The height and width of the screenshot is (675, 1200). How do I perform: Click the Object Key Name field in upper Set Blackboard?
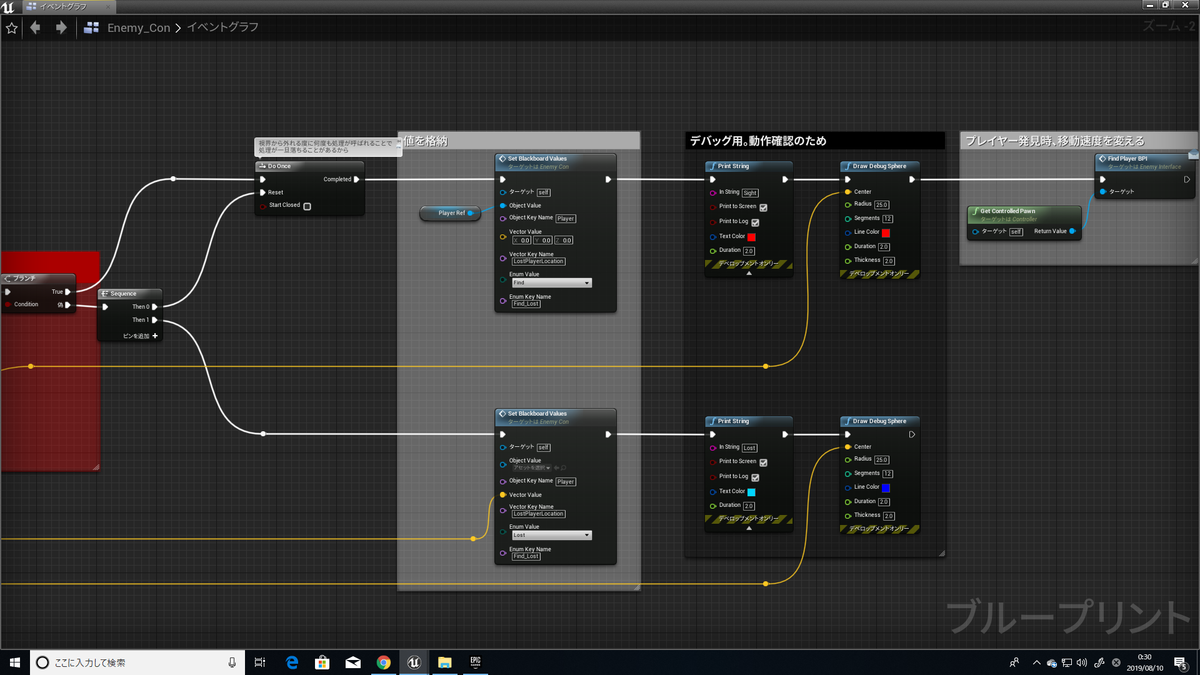point(566,218)
